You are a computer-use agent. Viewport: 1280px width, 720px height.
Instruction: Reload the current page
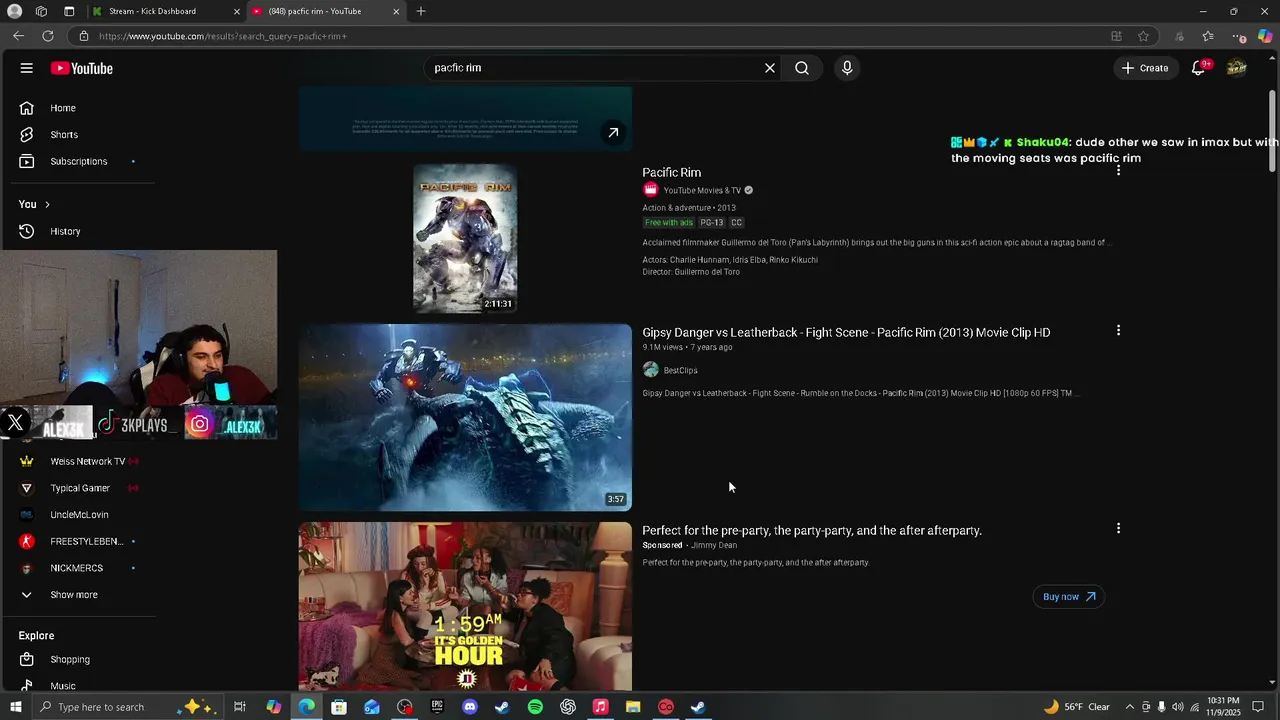pos(47,36)
